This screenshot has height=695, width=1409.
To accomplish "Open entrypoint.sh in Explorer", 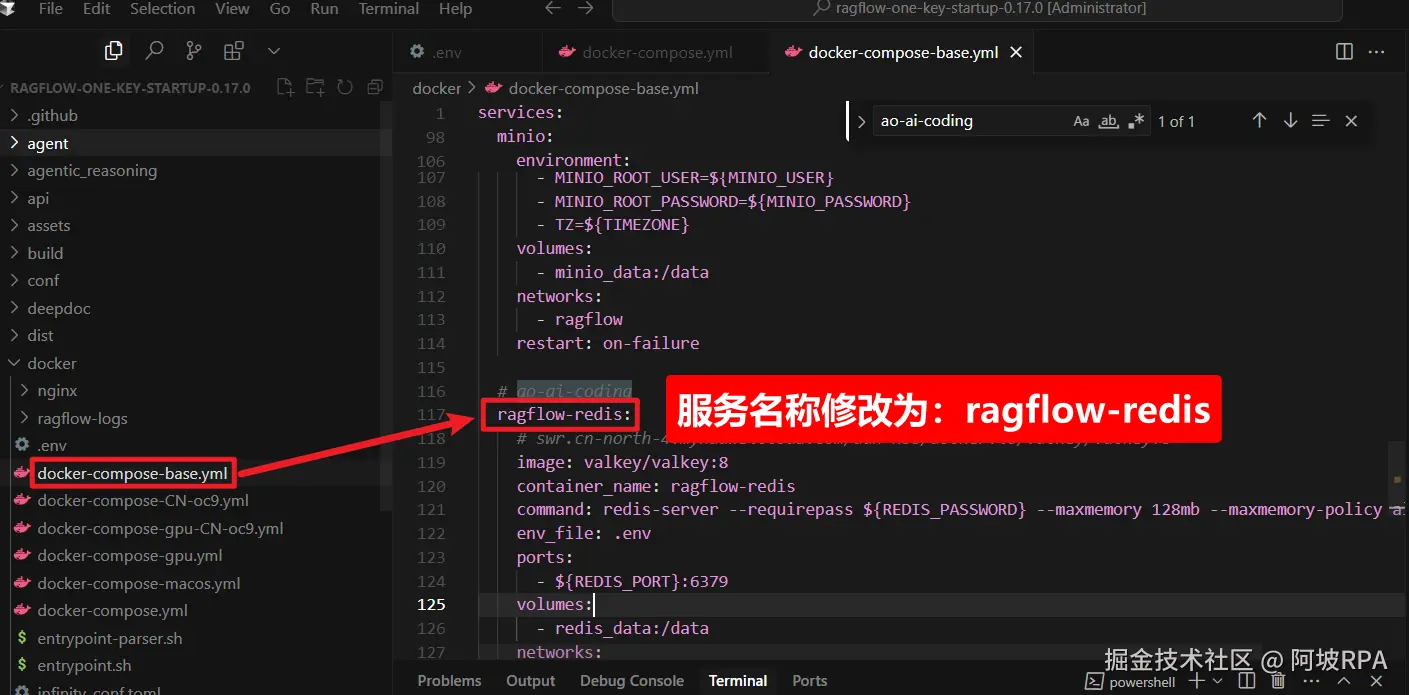I will [196, 665].
